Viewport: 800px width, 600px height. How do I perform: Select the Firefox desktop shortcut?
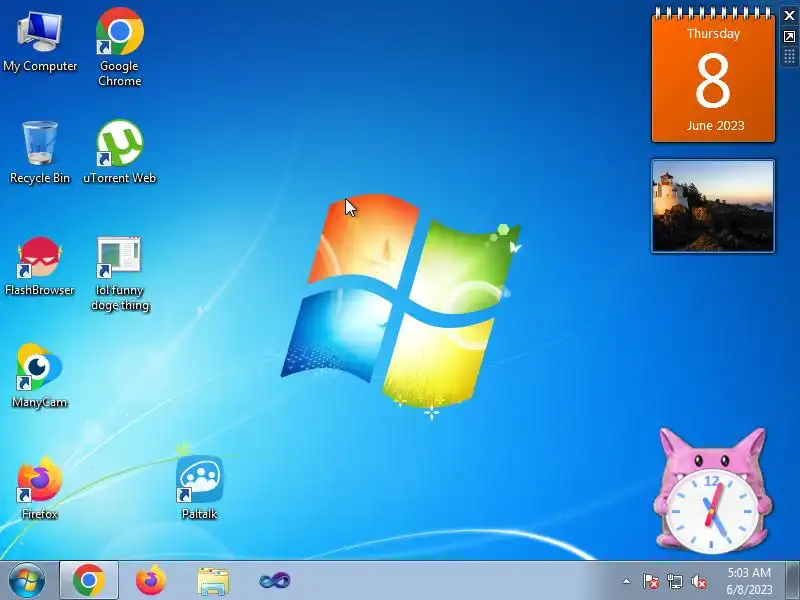[x=40, y=488]
